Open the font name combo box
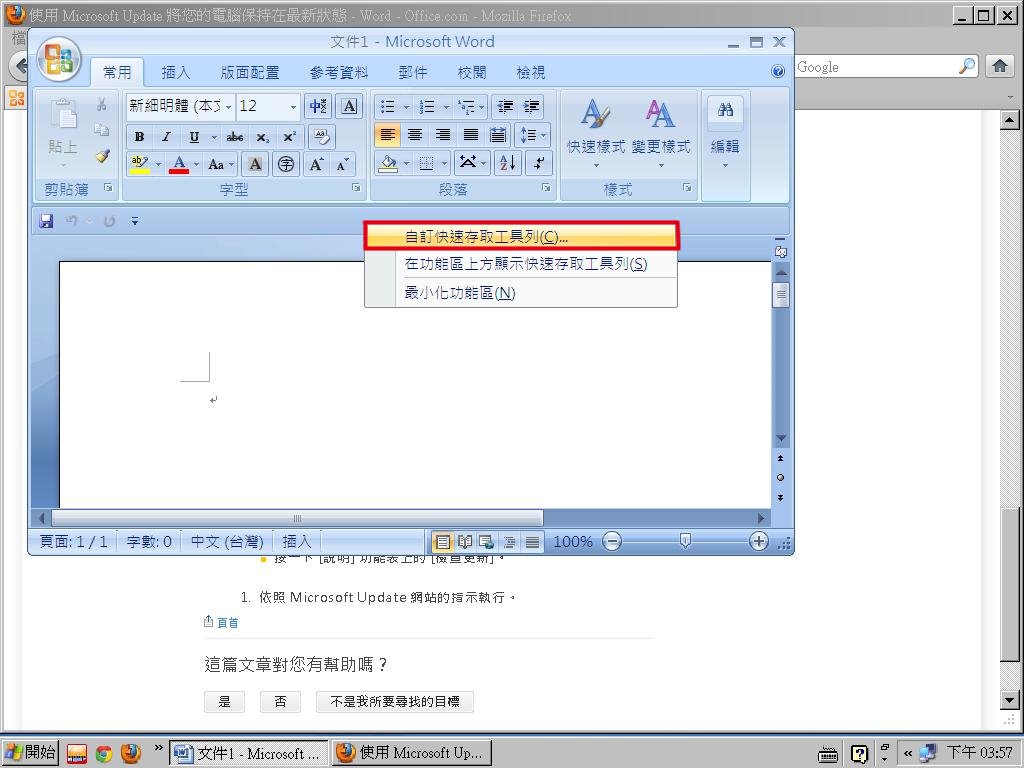The height and width of the screenshot is (768, 1024). pyautogui.click(x=180, y=106)
